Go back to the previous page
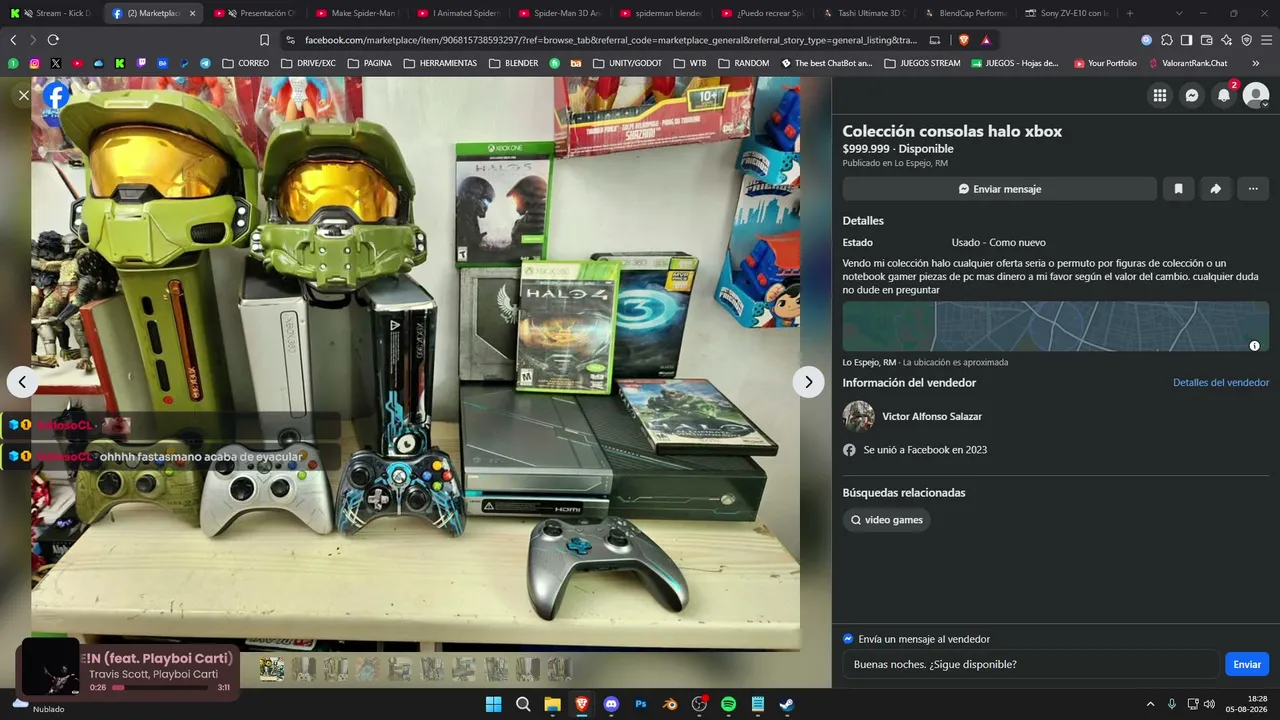 pyautogui.click(x=13, y=40)
